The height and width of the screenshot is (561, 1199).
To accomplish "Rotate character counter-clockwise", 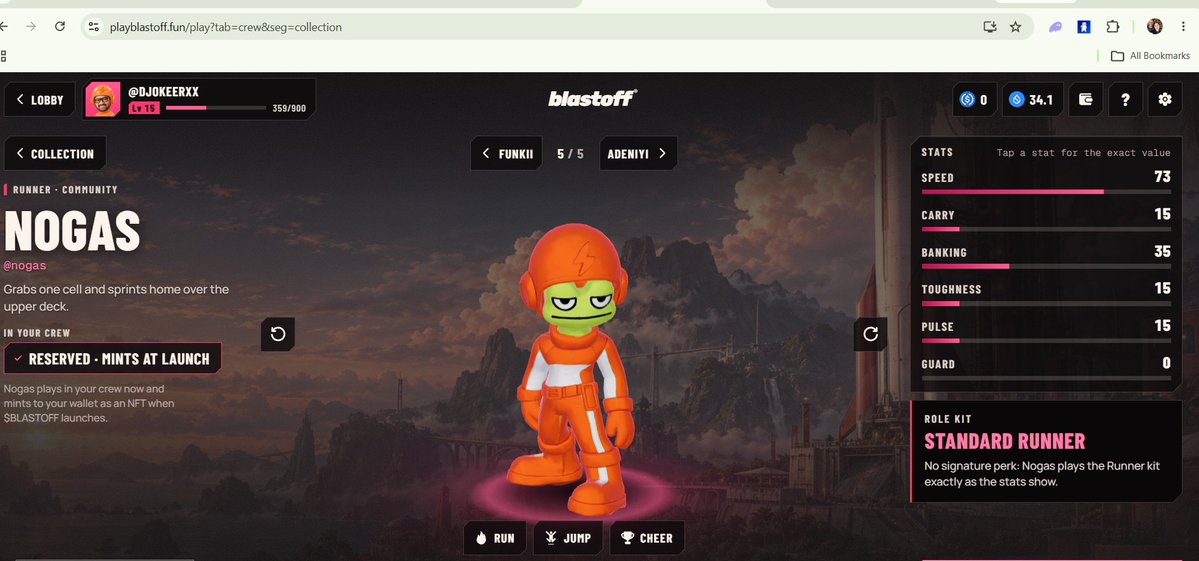I will pos(278,334).
